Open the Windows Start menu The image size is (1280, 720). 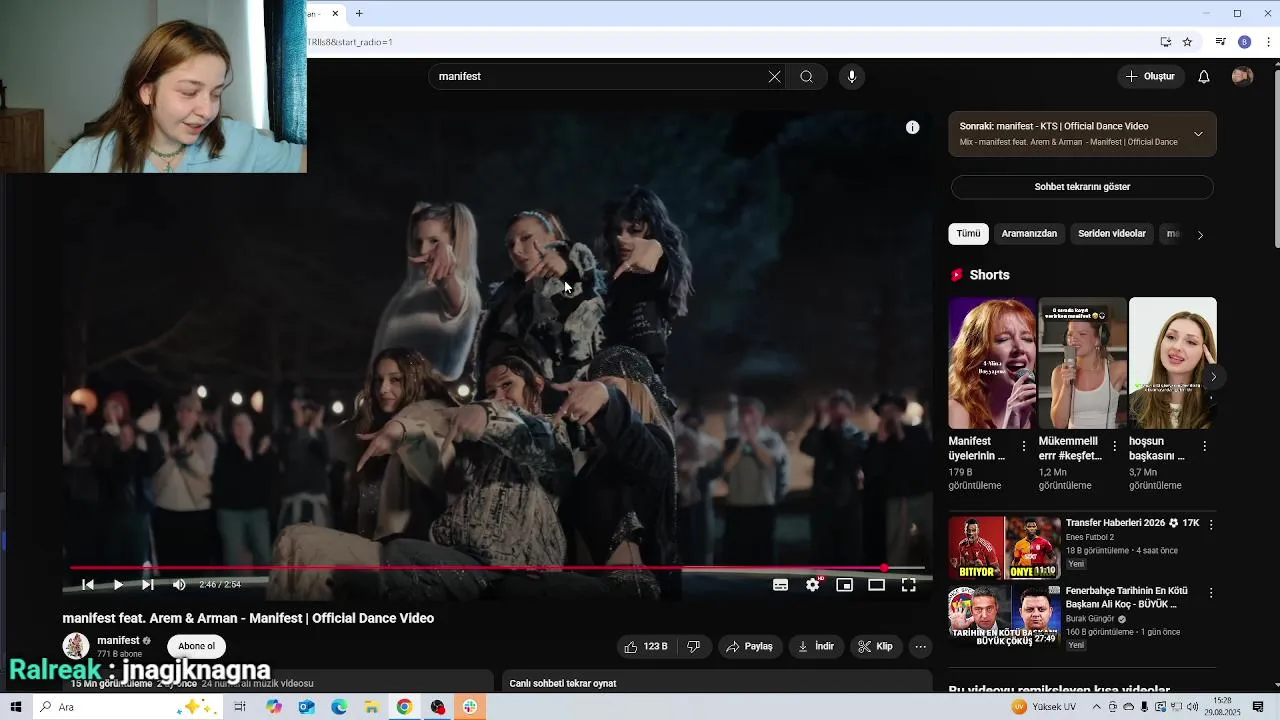point(16,707)
